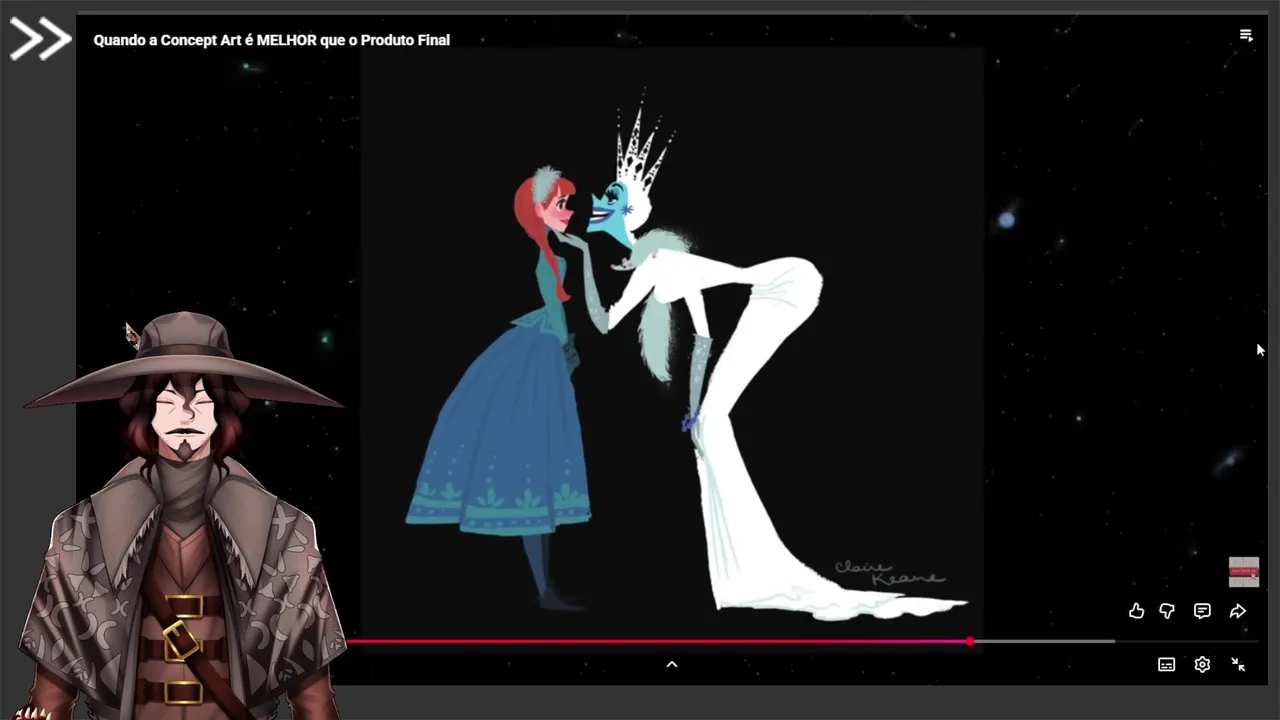Screen dimensions: 1280x720
Task: Expand the more videos chevron
Action: coord(672,664)
